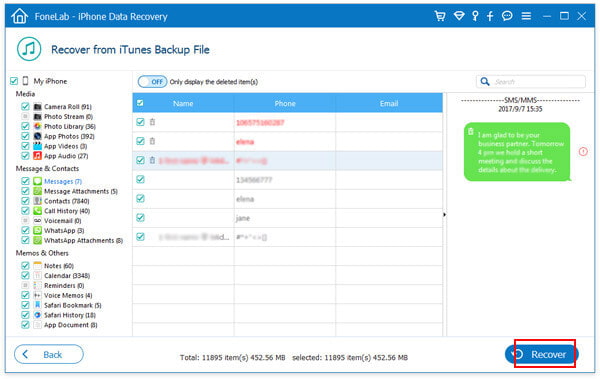Sort by the Name column header
The height and width of the screenshot is (379, 600).
tap(183, 103)
